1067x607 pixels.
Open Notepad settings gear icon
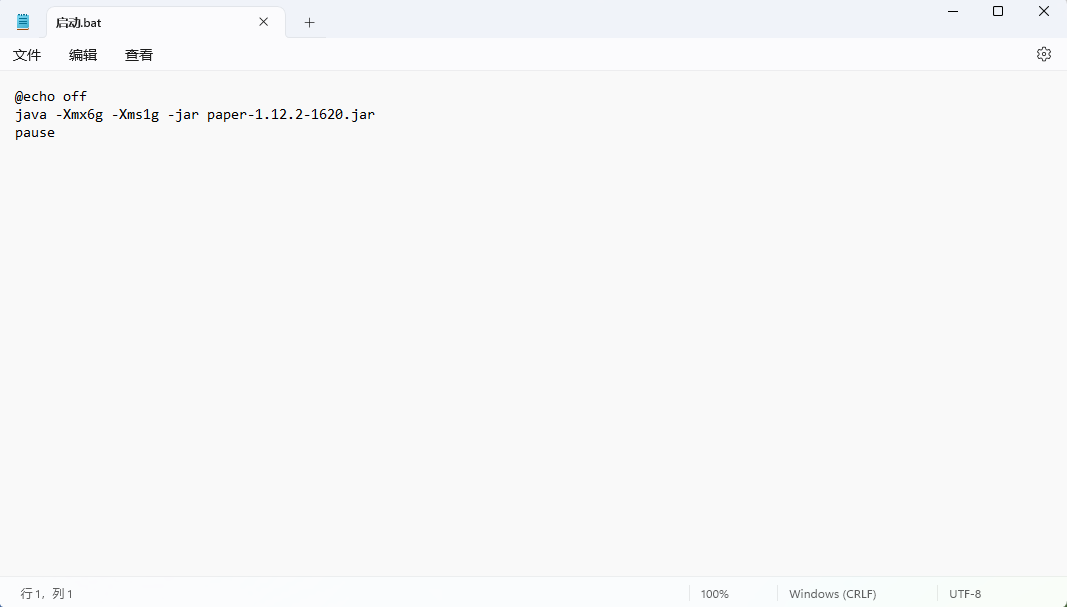pos(1044,54)
